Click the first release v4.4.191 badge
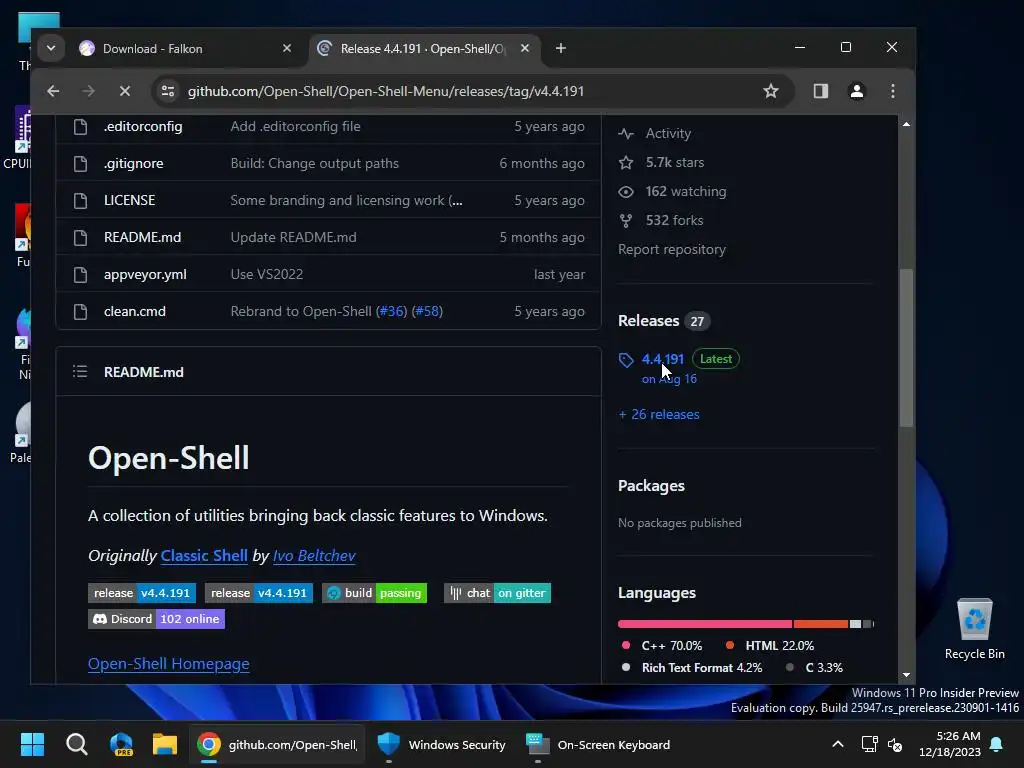The image size is (1024, 768). pyautogui.click(x=142, y=593)
